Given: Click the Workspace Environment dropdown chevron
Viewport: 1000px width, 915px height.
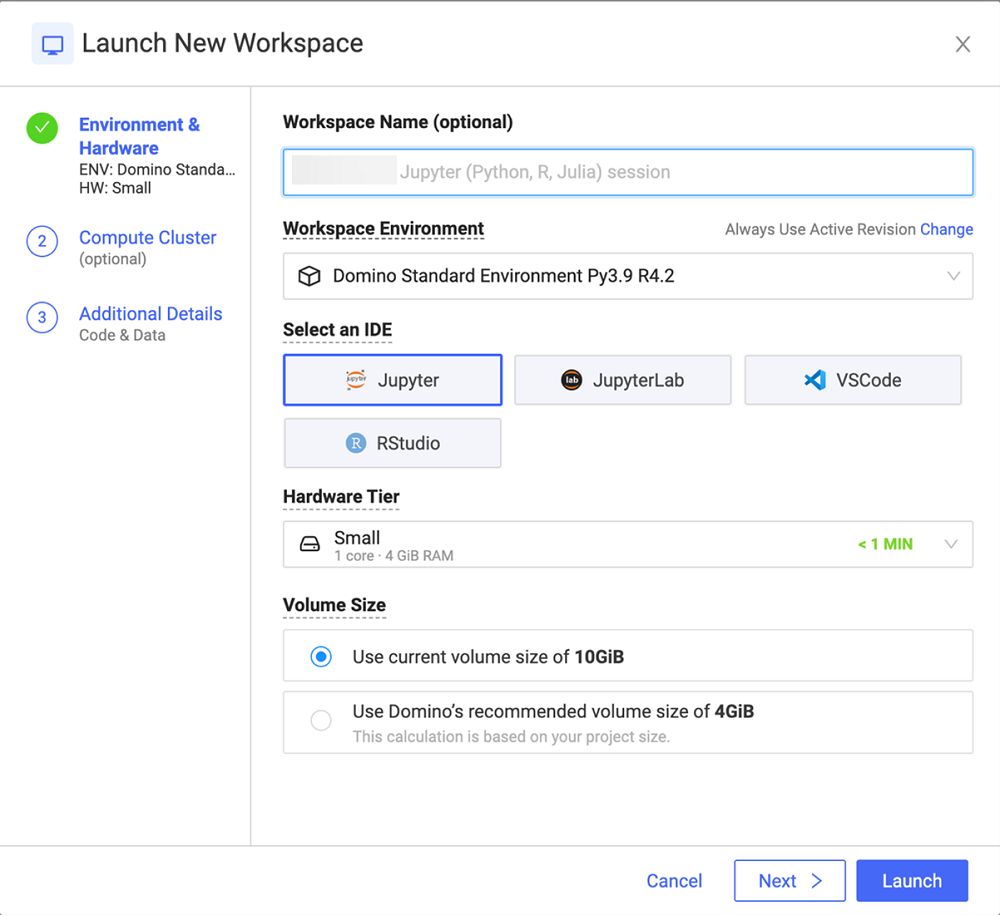Looking at the screenshot, I should click(x=953, y=276).
